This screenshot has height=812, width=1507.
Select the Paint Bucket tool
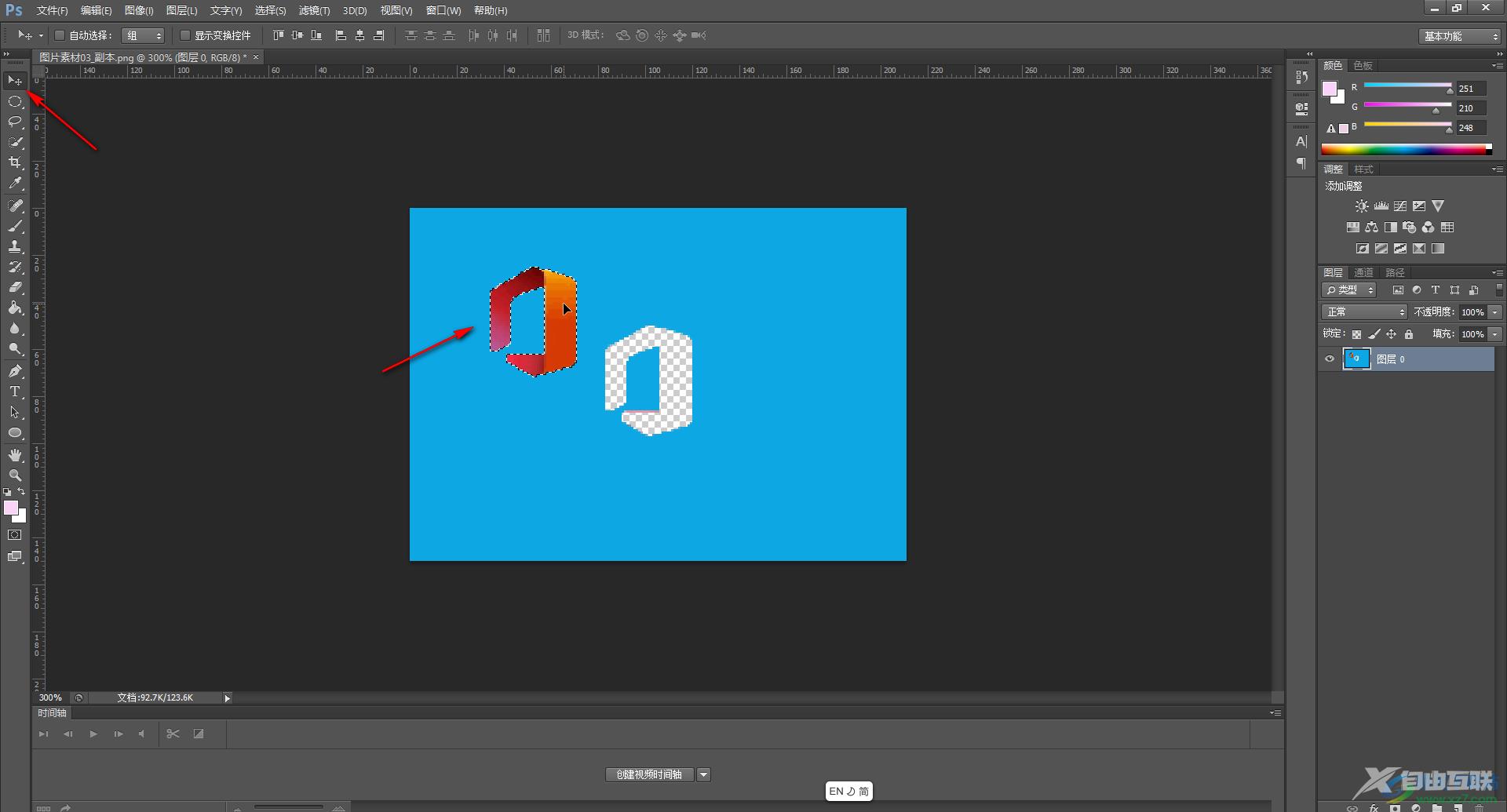(15, 308)
